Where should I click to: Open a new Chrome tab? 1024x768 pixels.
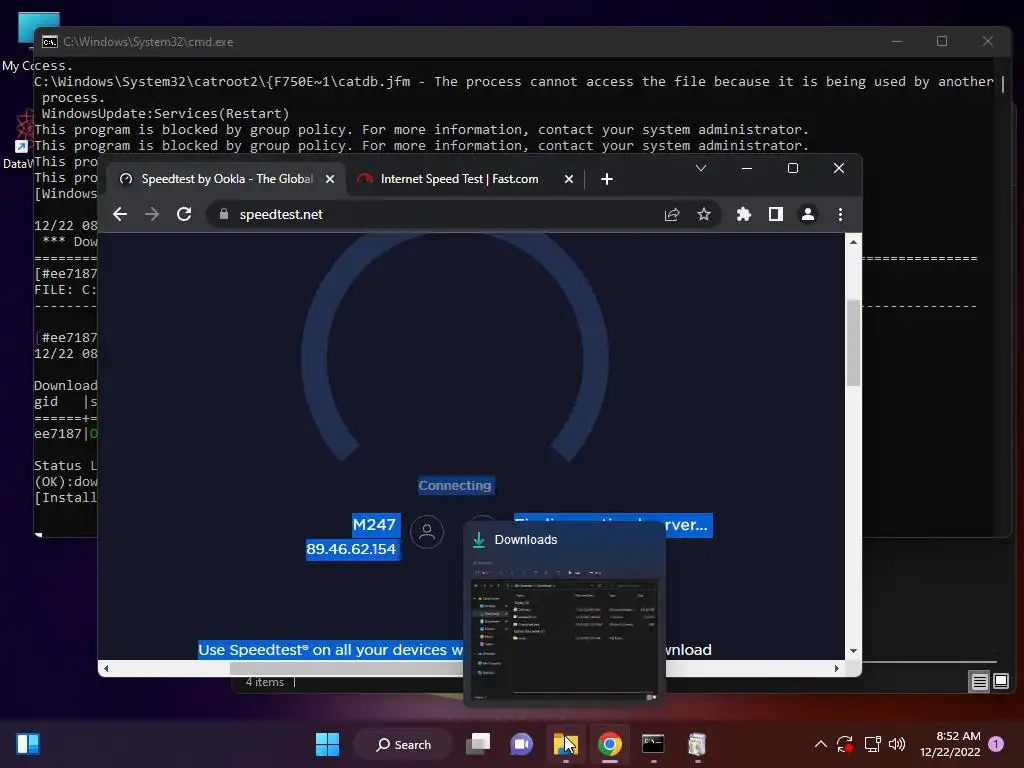pos(607,179)
